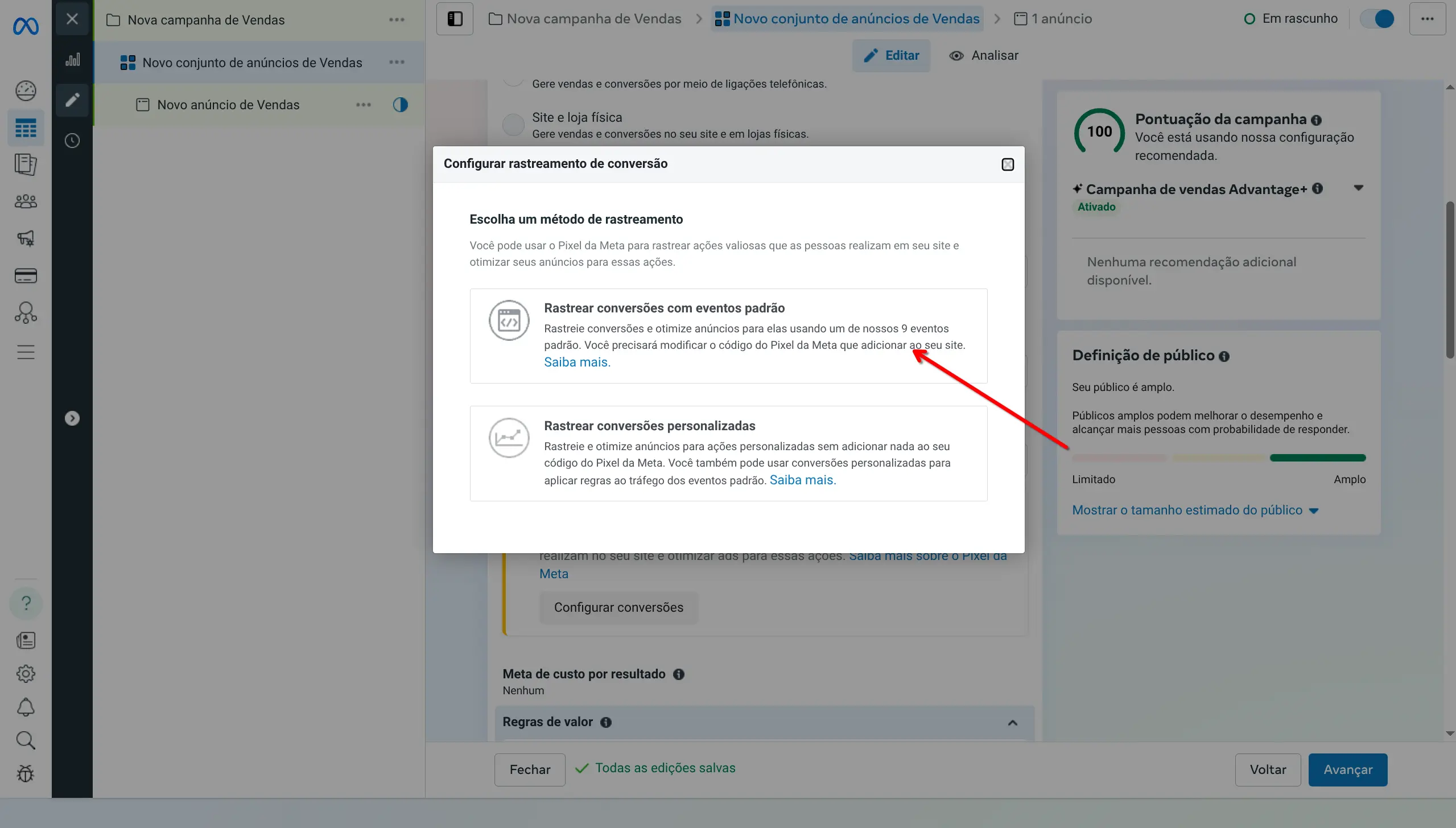Open the search magnifier icon
The image size is (1456, 828).
tap(26, 740)
